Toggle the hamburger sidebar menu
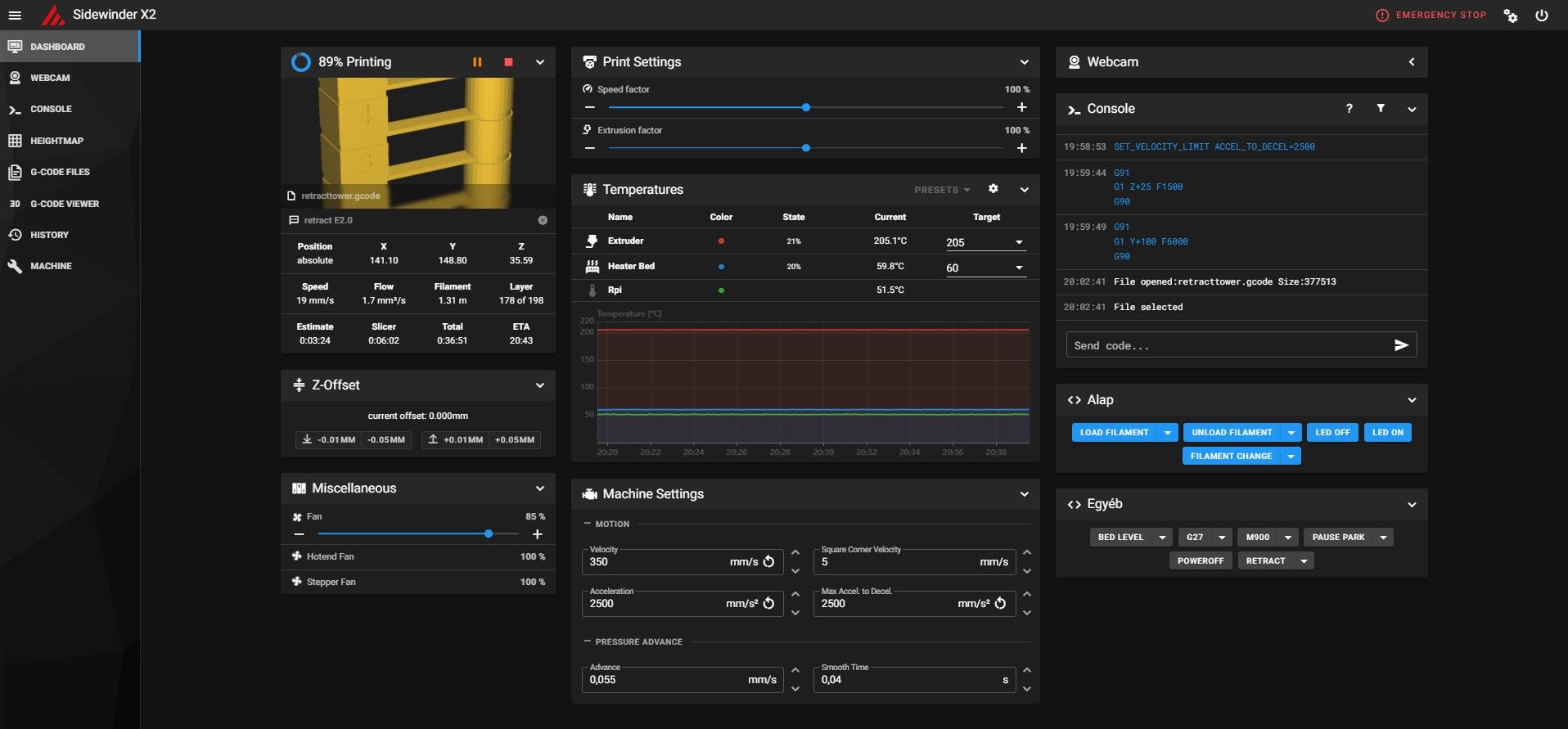Screen dimensions: 1568x729 (x=15, y=15)
